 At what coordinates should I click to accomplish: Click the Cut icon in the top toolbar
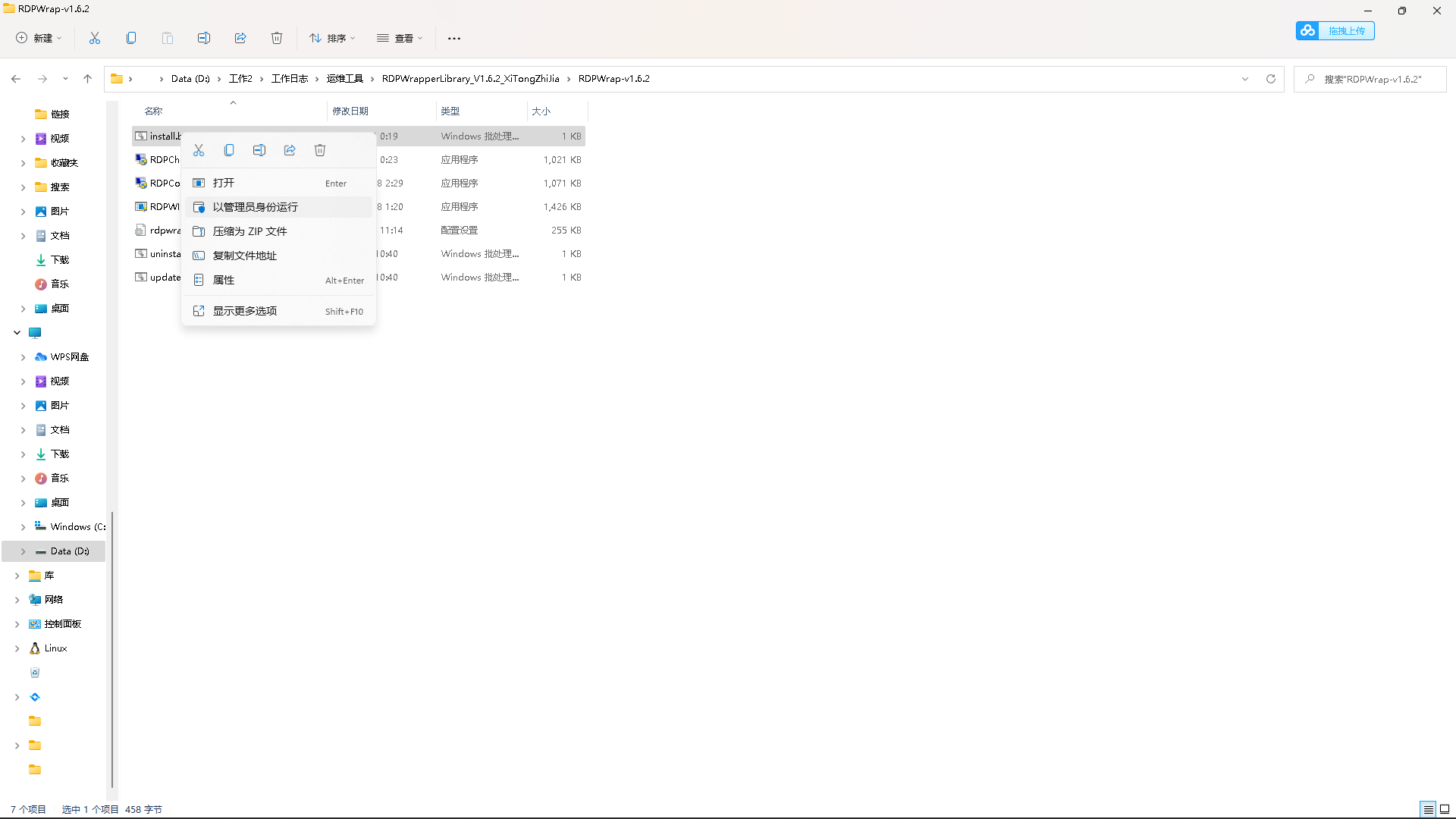(95, 38)
